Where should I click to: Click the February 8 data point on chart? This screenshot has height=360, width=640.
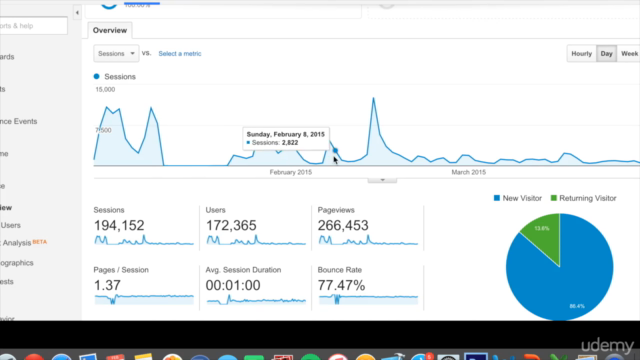pyautogui.click(x=335, y=151)
